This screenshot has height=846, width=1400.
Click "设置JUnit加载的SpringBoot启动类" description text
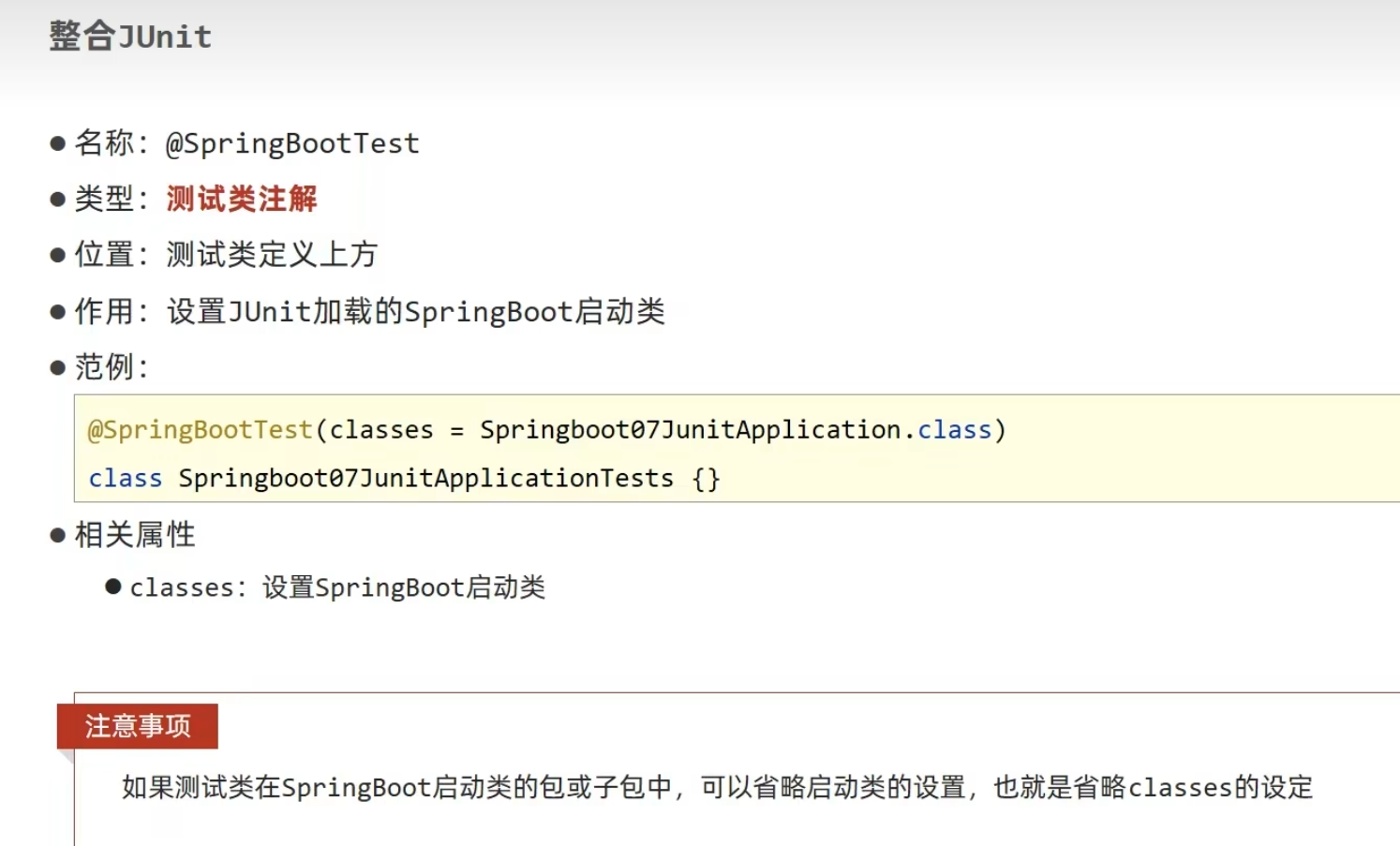pos(416,311)
